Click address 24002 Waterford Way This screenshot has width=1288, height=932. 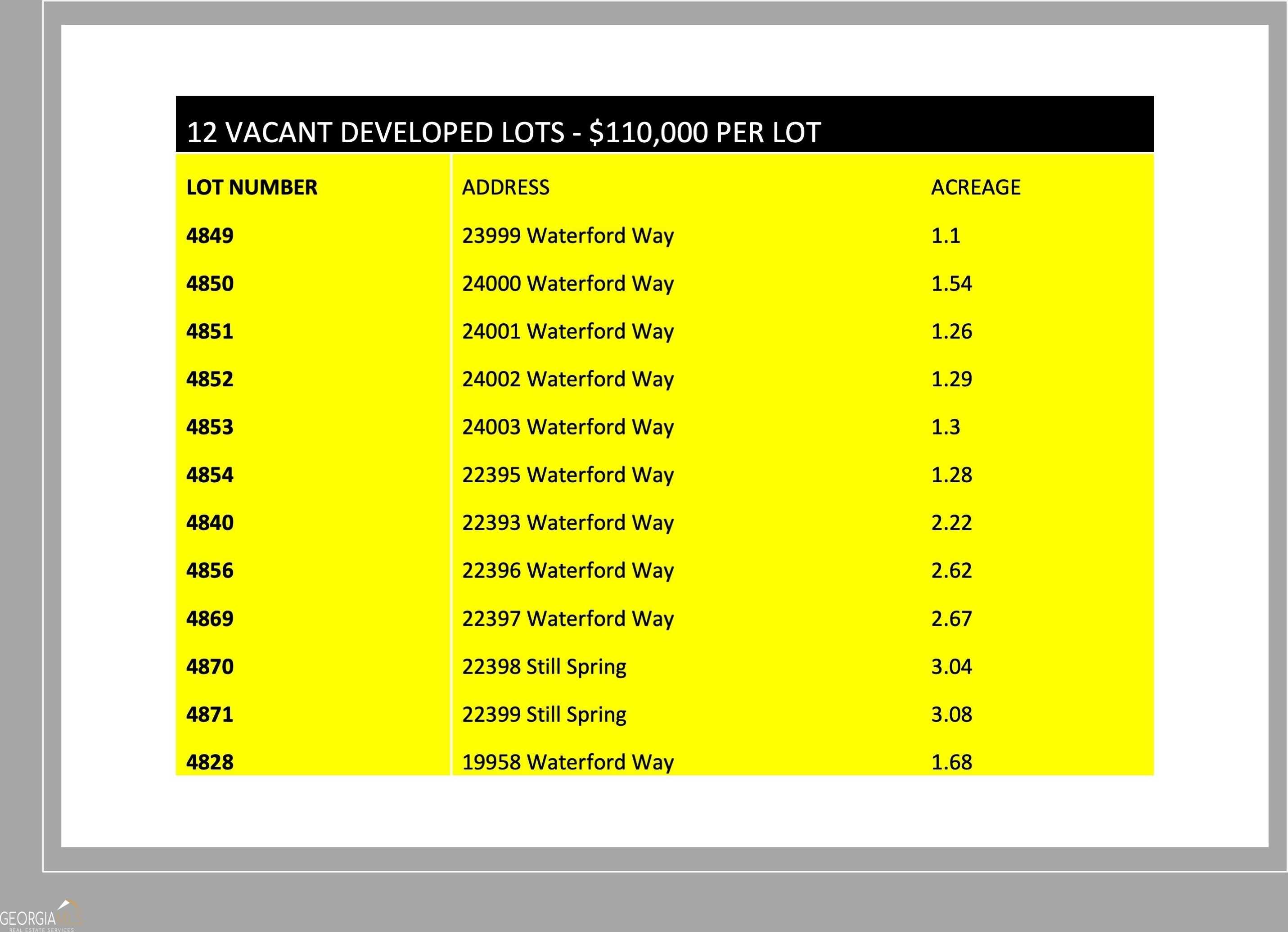[x=567, y=380]
